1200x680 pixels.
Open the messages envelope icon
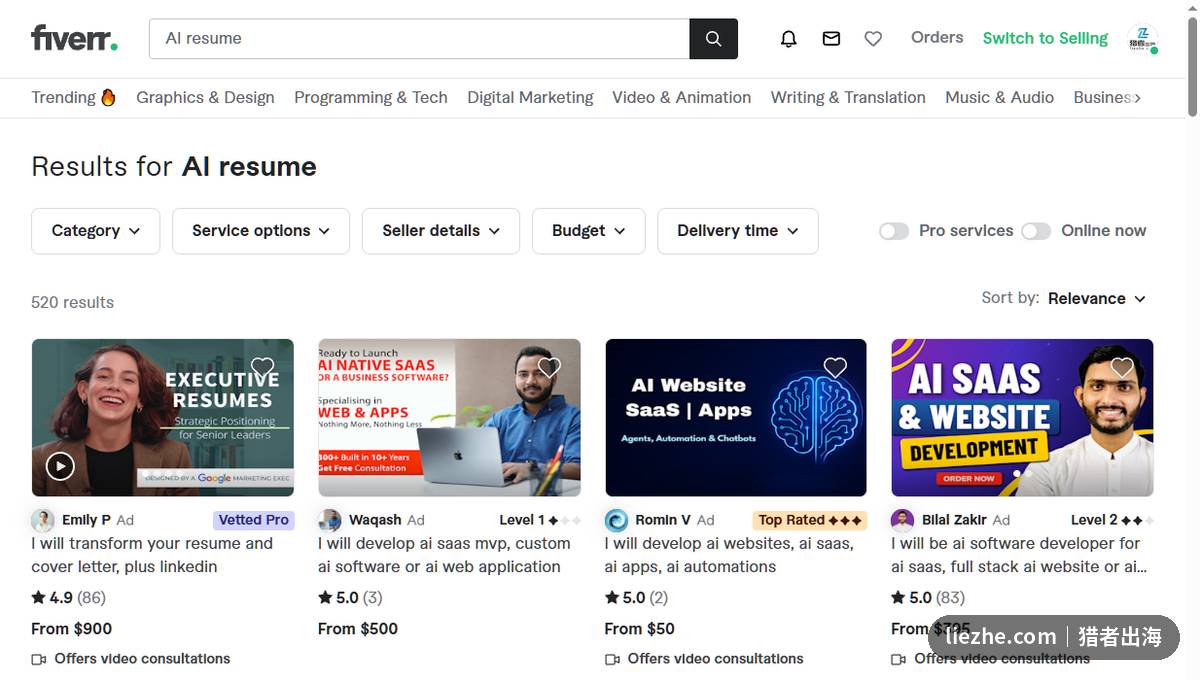[x=831, y=38]
